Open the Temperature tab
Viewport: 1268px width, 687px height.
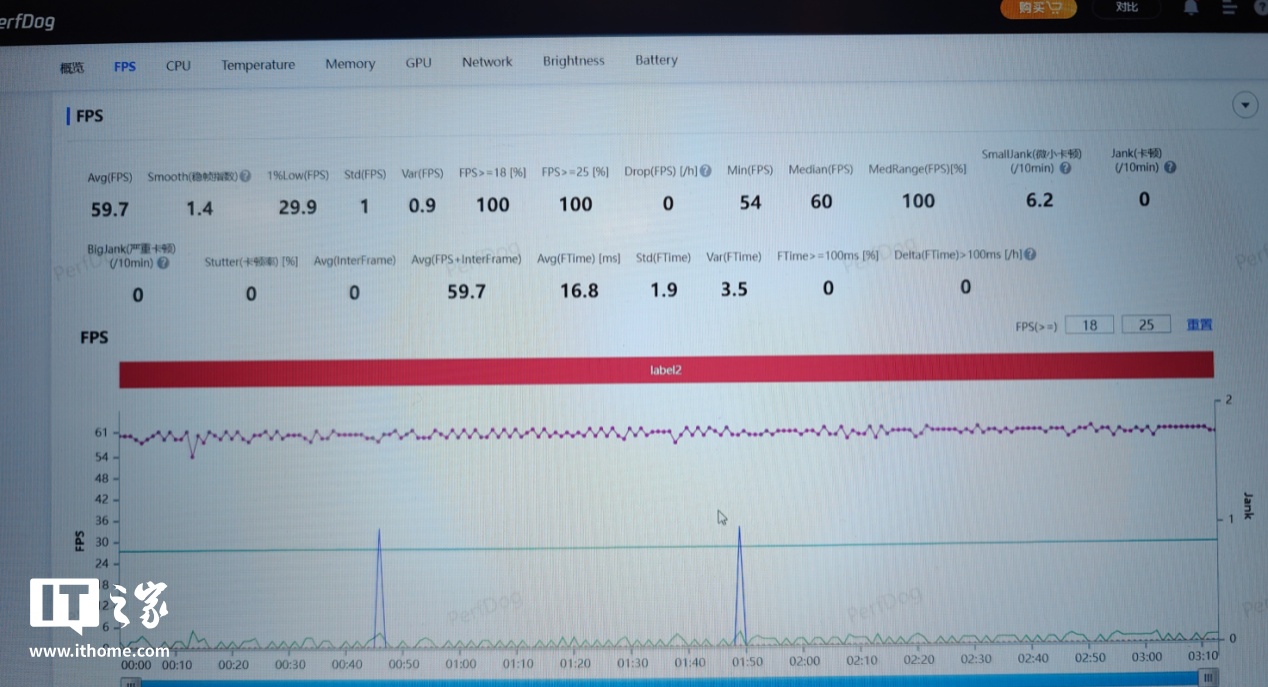point(258,65)
